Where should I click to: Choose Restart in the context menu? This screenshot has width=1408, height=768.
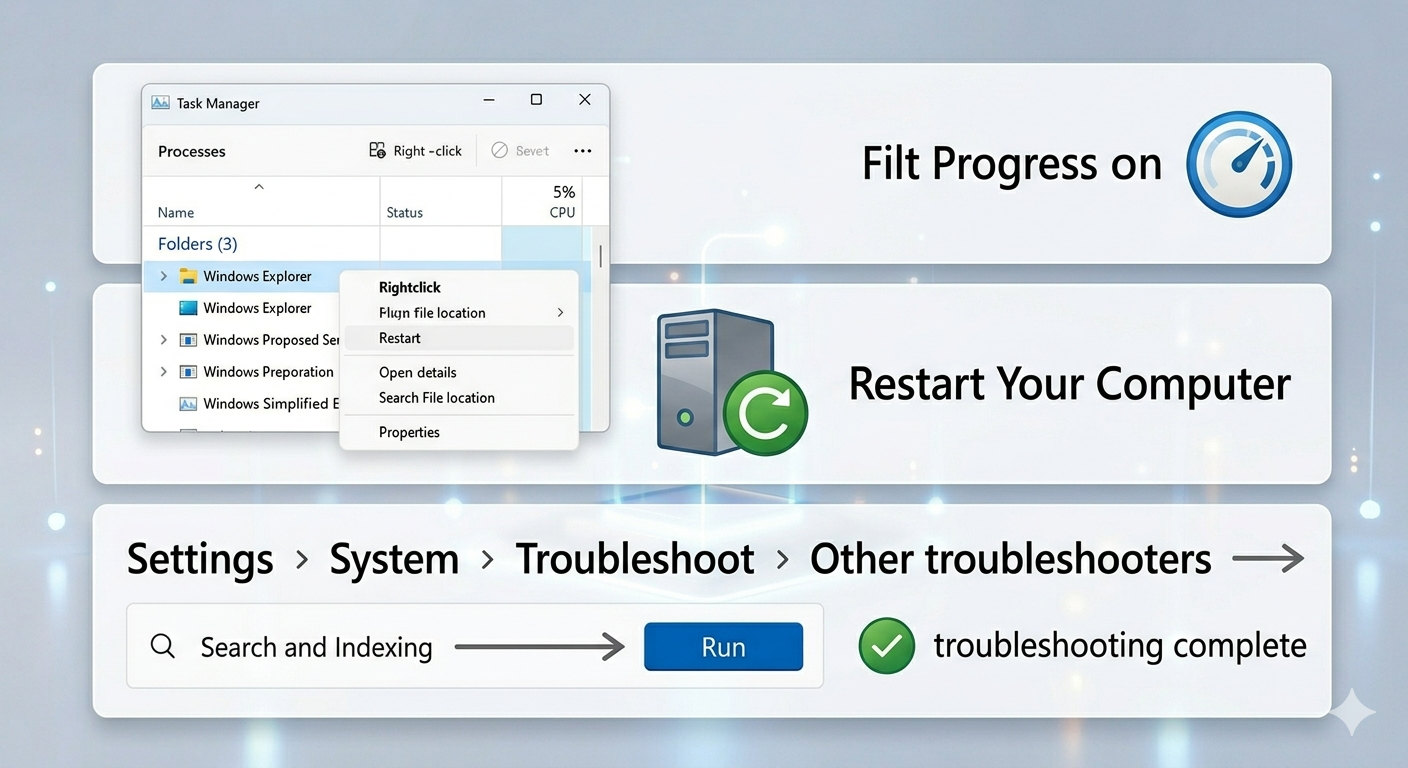(x=459, y=338)
